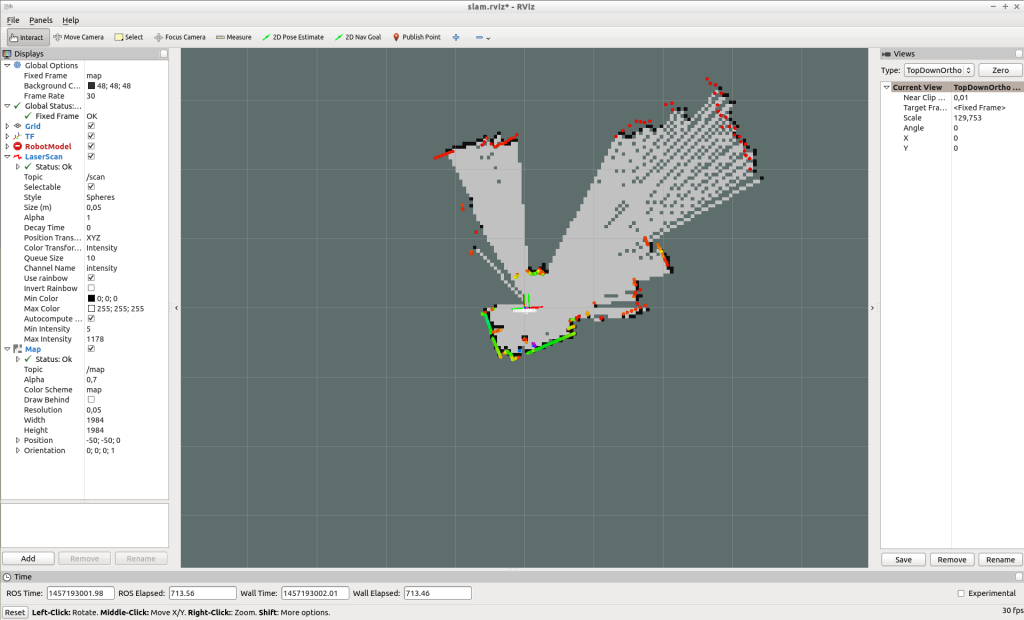Open the view Type dropdown
Image resolution: width=1024 pixels, height=620 pixels.
[937, 71]
